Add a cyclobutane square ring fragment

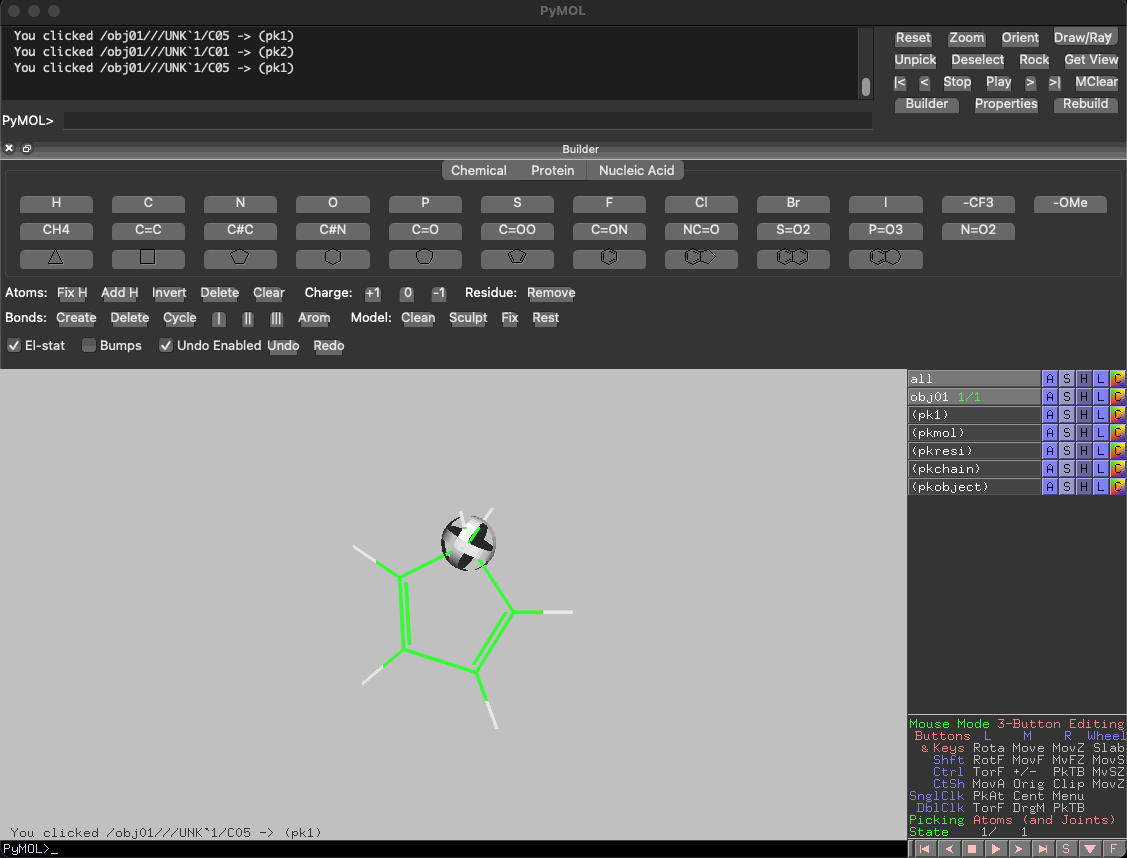click(148, 257)
